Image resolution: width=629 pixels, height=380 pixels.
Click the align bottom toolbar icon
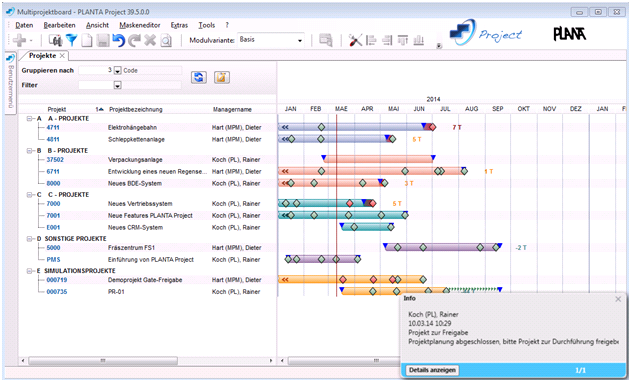tap(418, 40)
